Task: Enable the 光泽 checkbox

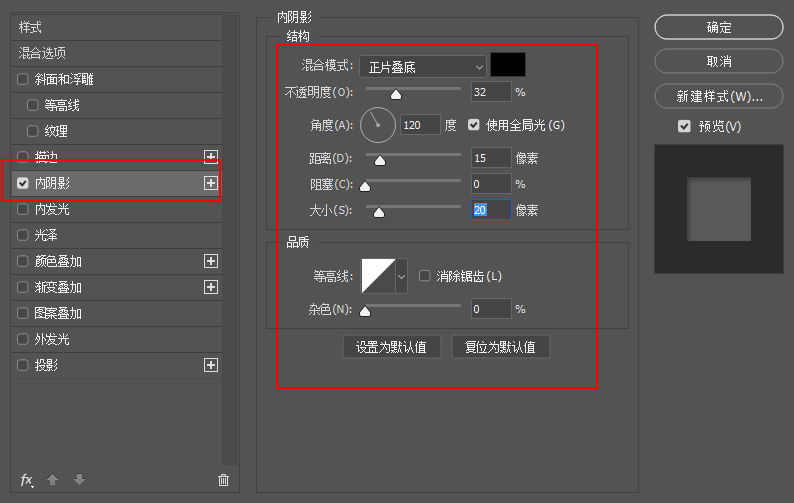Action: point(23,235)
